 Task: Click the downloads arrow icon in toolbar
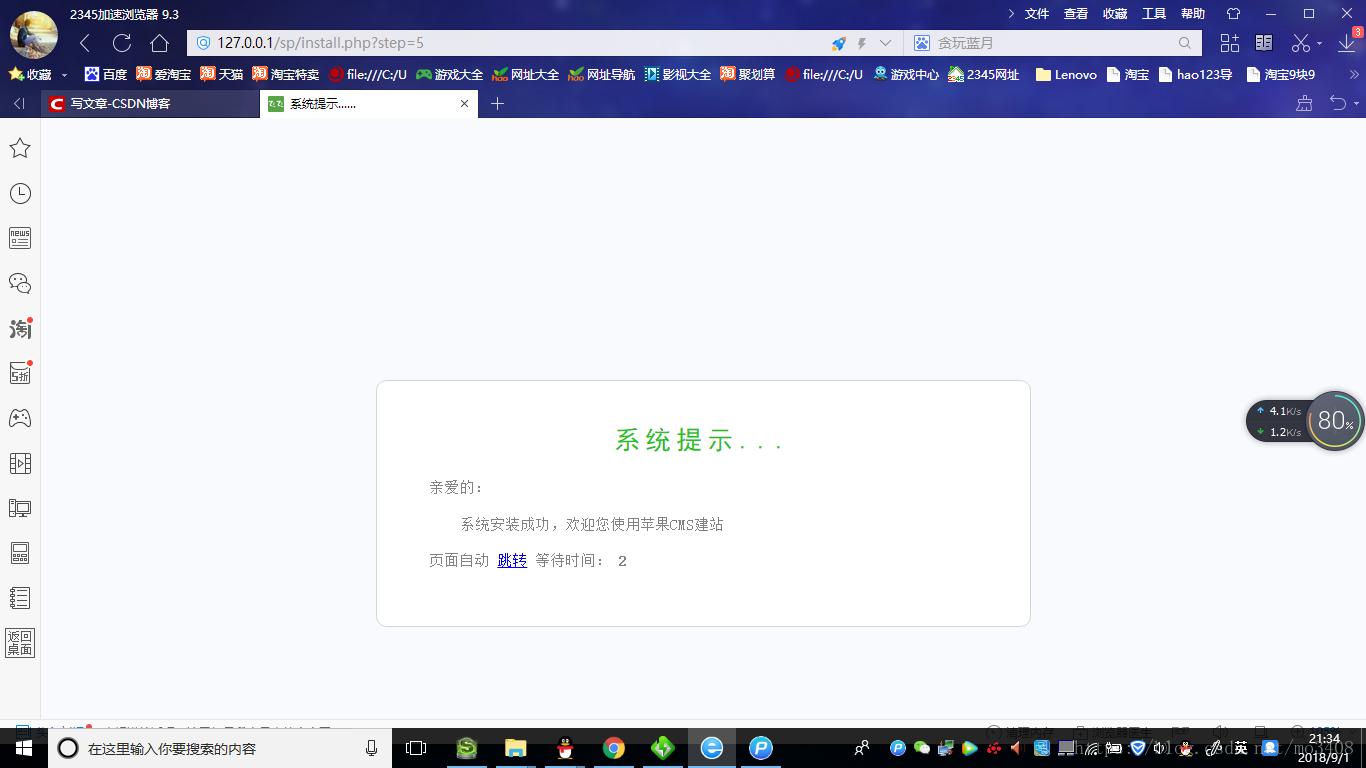point(1346,43)
